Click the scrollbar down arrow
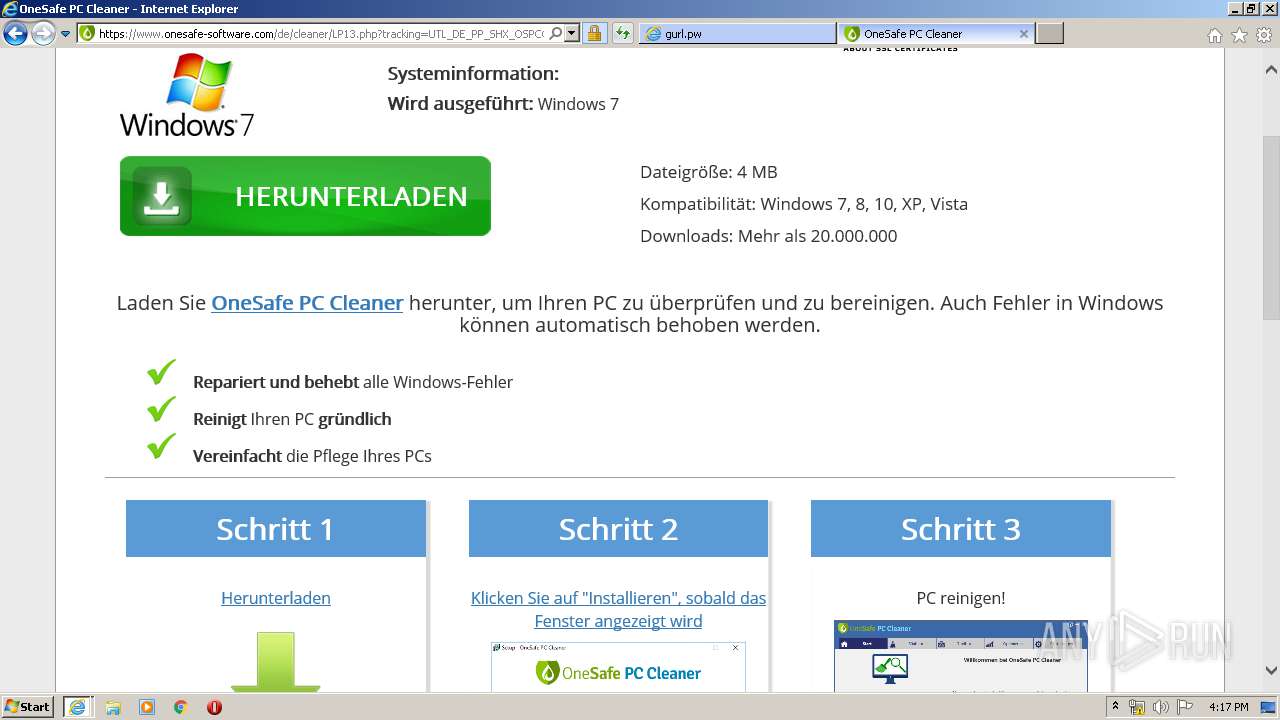The image size is (1280, 720). [x=1271, y=671]
